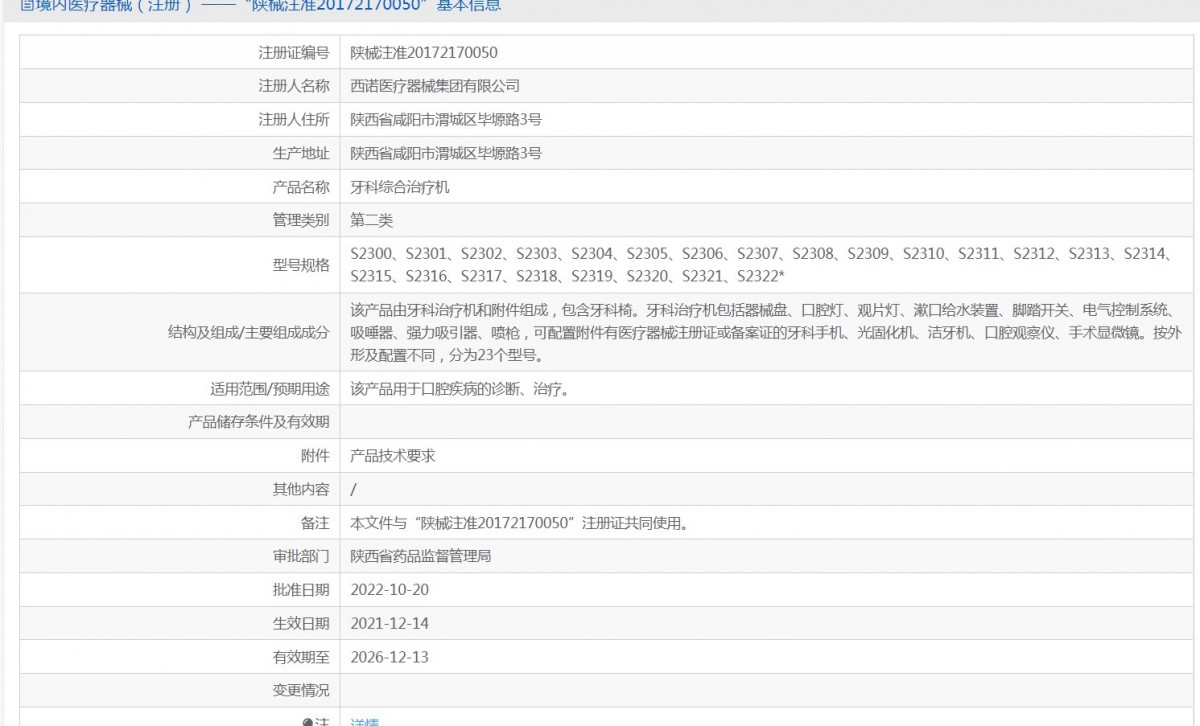
Task: Select the 陕械注准20172170050 value in the 注册证编号 row
Action: coord(424,52)
